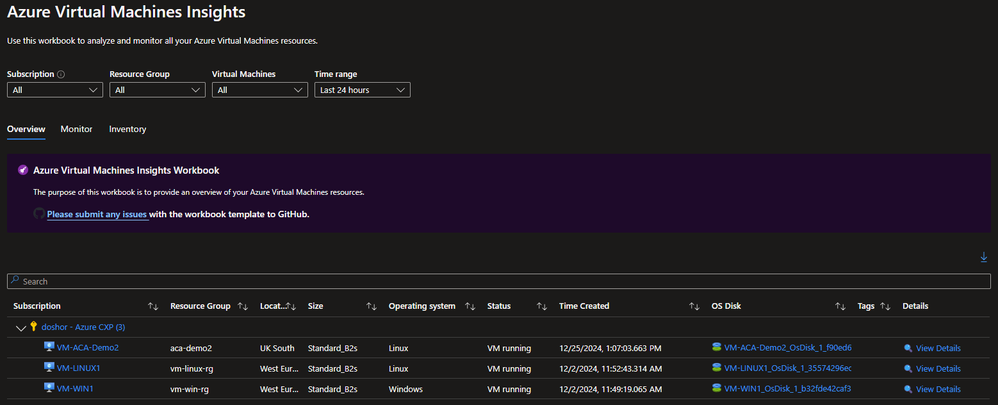The height and width of the screenshot is (405, 998).
Task: Open the 'Please submit any issues' link
Action: tap(97, 214)
